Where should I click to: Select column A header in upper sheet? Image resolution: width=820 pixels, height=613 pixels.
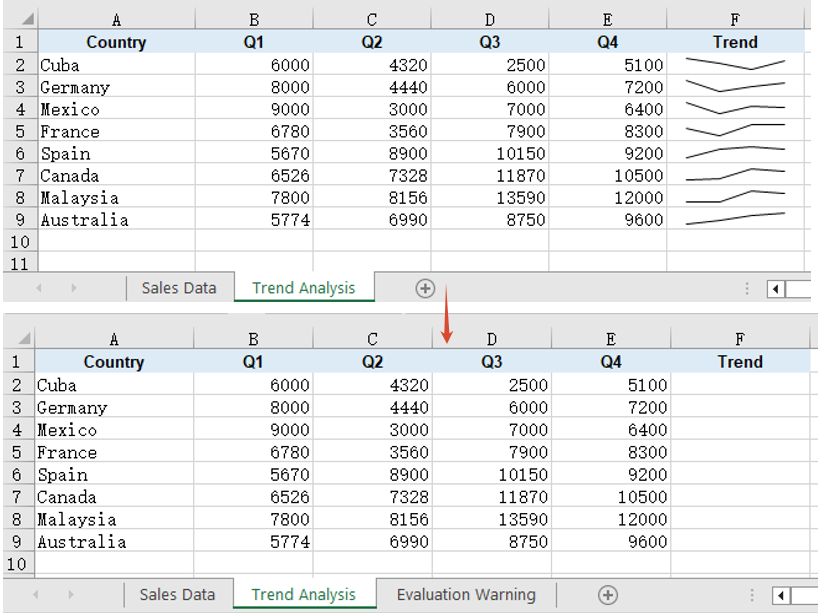pos(116,20)
